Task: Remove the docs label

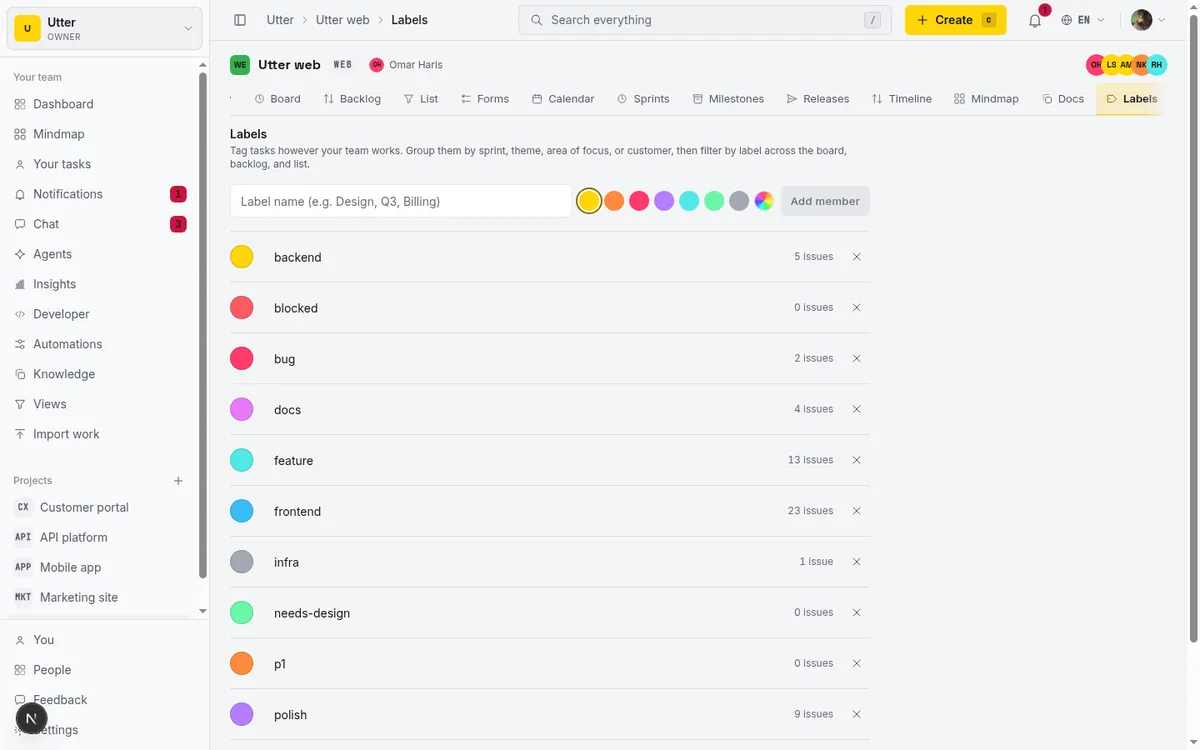Action: [x=856, y=409]
